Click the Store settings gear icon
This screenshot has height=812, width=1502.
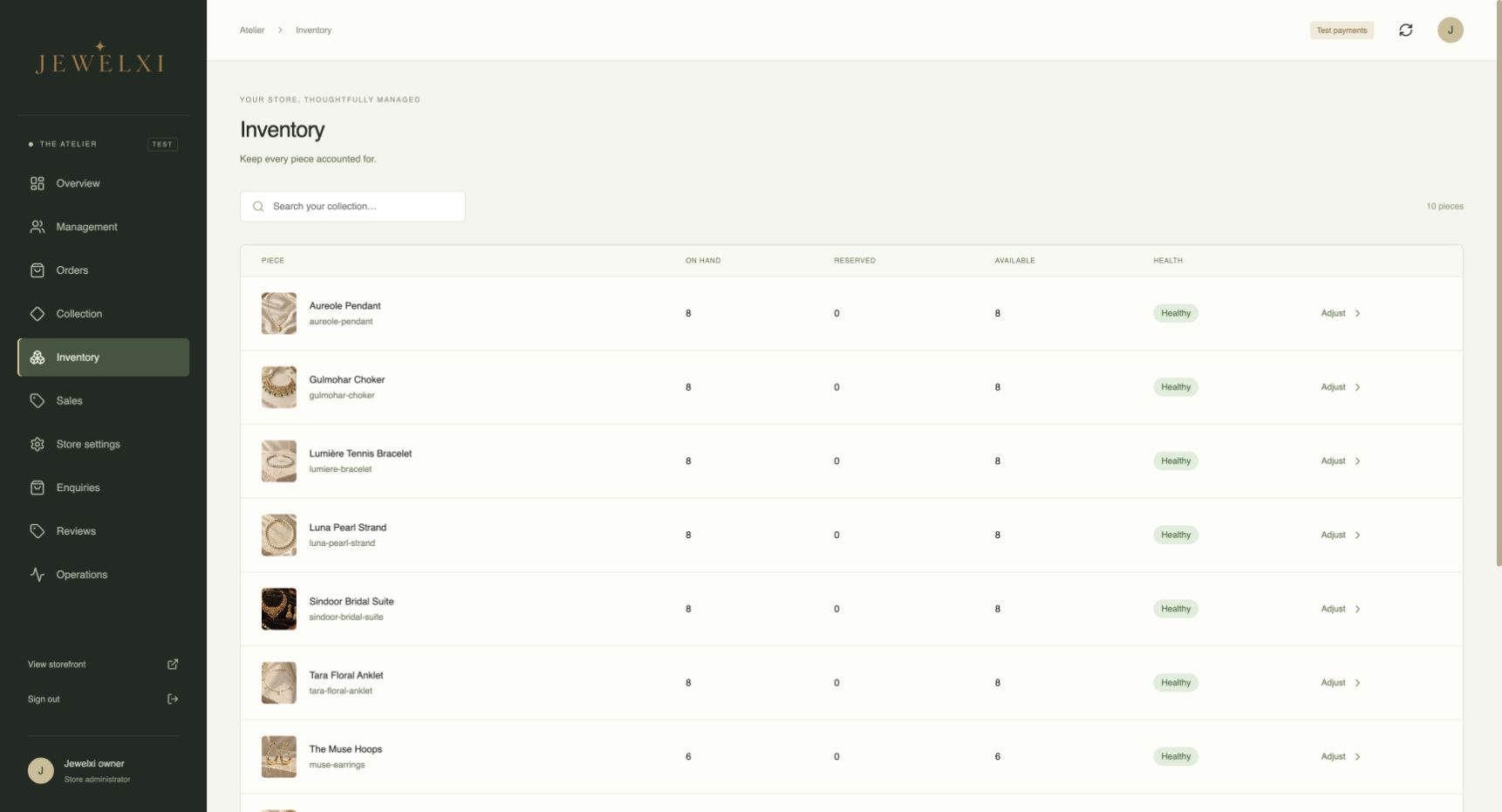38,444
